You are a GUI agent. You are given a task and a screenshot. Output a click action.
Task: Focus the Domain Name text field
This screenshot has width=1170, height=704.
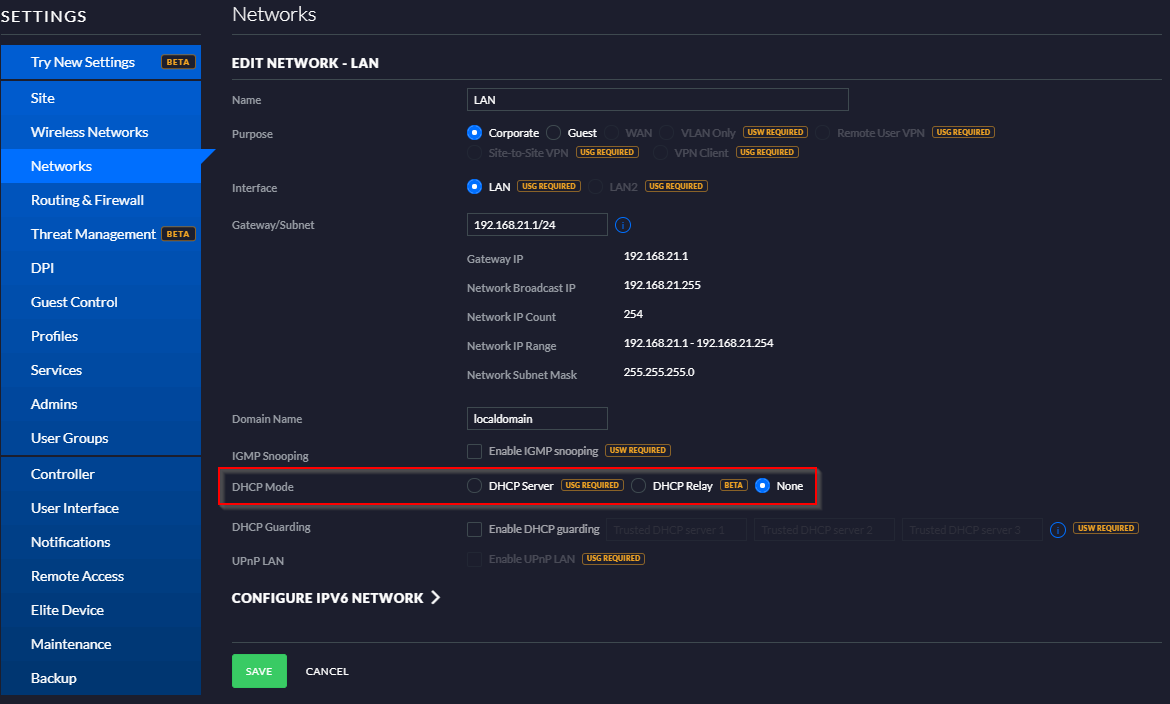pyautogui.click(x=537, y=418)
